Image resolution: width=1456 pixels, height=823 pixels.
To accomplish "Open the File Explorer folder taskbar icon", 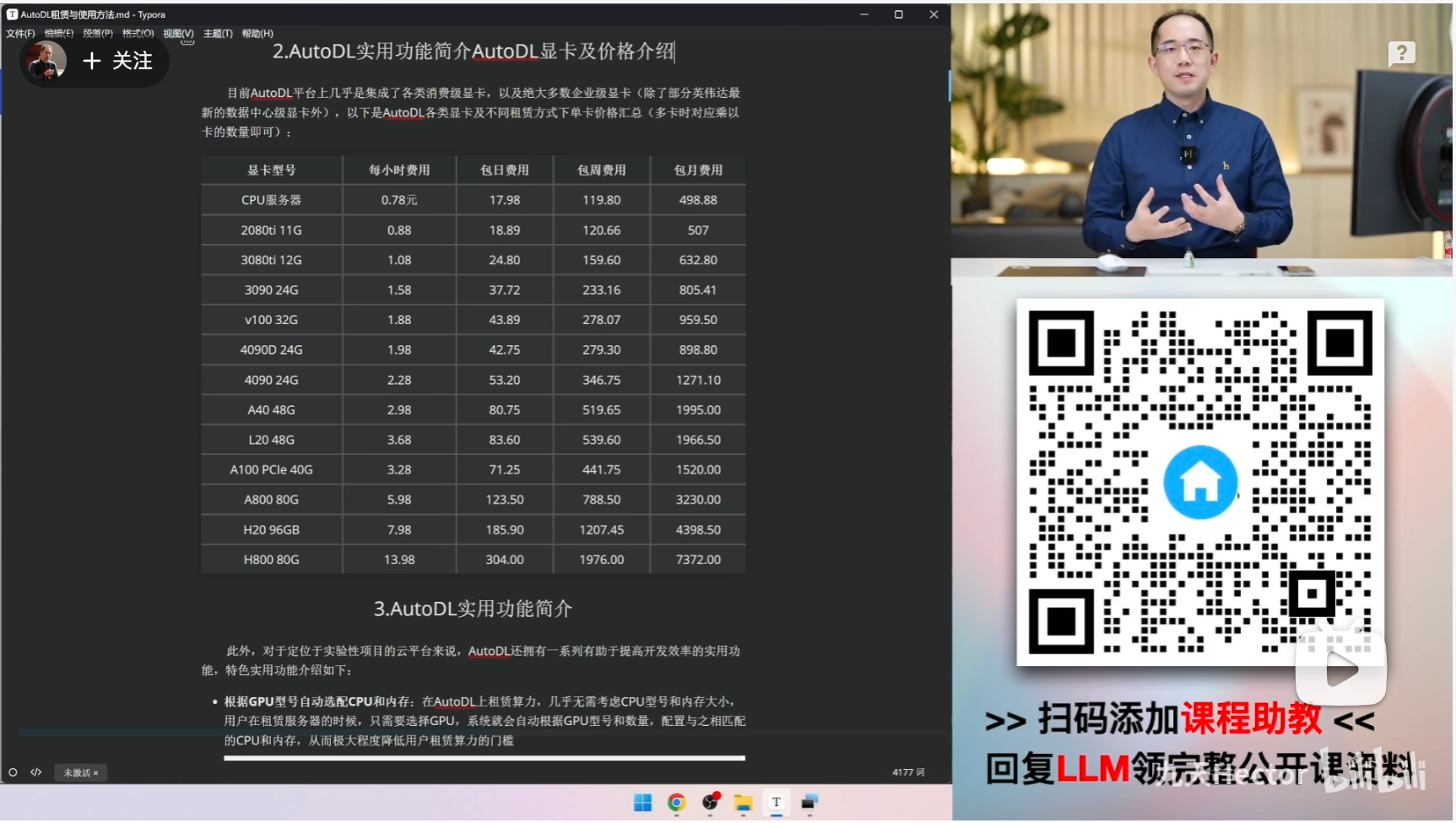I will click(743, 803).
